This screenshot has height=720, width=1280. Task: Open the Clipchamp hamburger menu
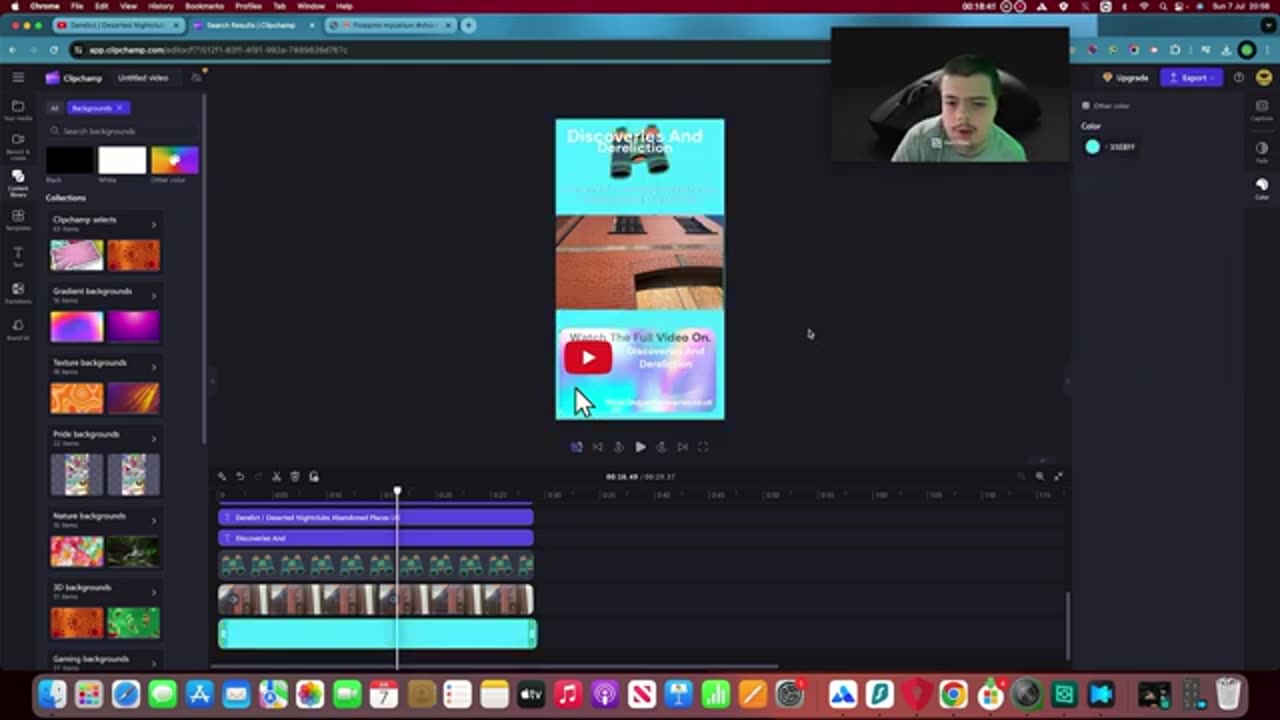point(18,77)
